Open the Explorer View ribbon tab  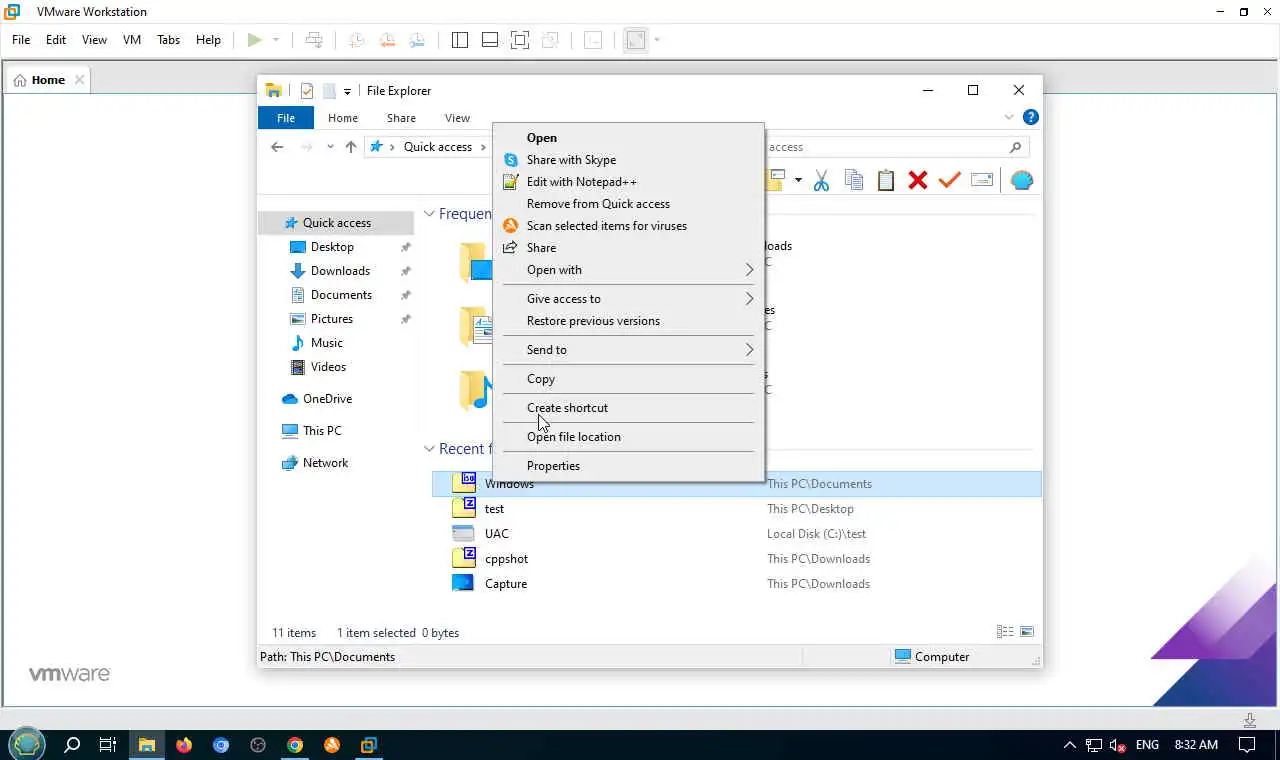pos(457,118)
